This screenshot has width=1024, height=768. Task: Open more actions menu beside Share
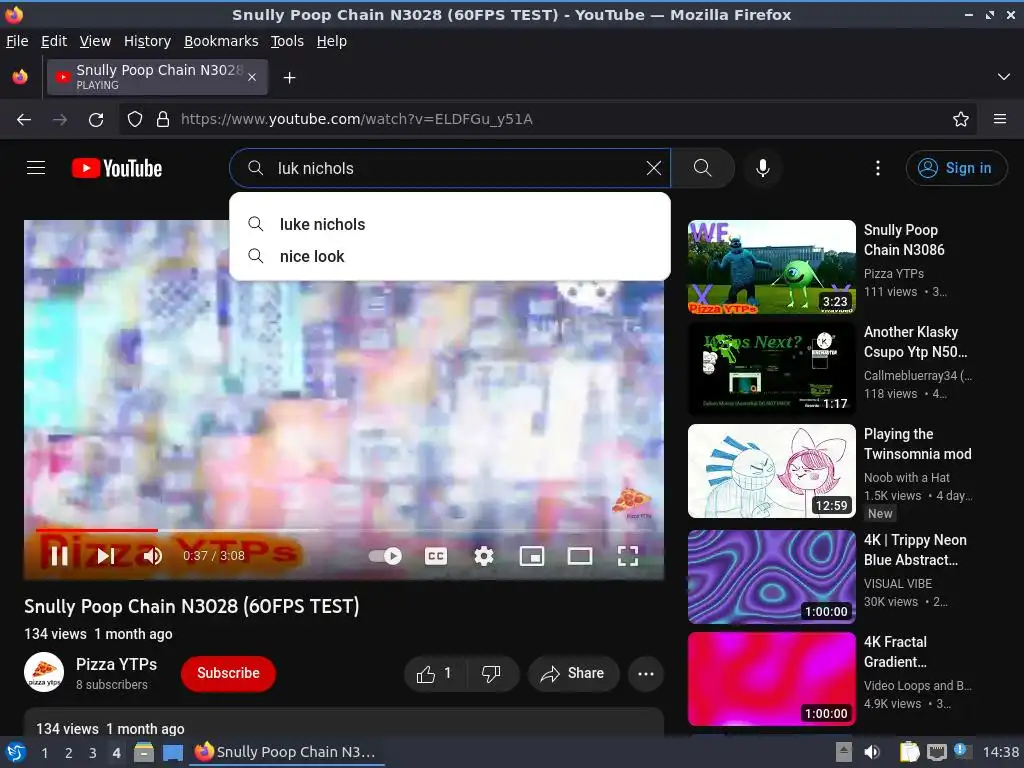646,673
